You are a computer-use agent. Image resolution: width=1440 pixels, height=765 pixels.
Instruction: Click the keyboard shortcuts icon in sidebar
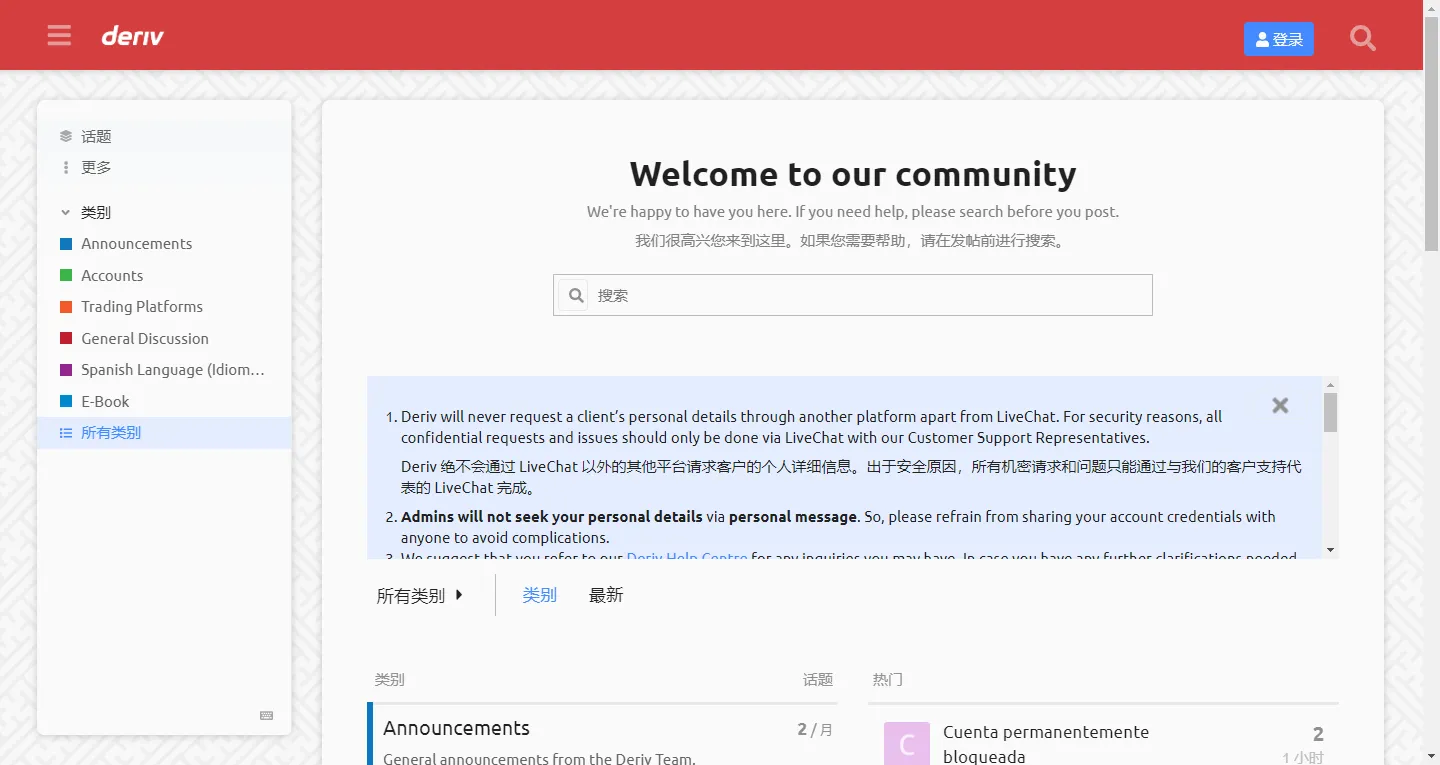[267, 715]
